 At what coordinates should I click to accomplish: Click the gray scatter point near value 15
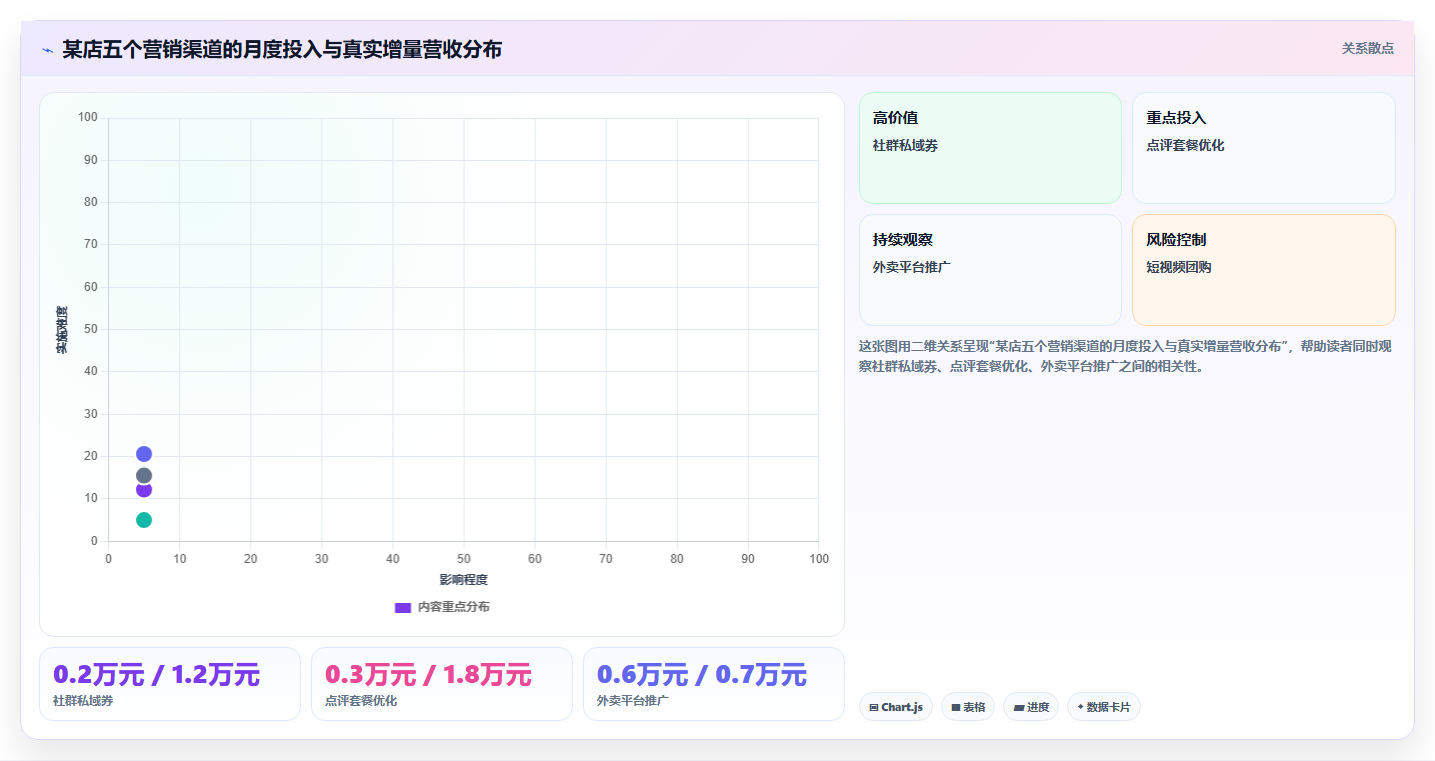pos(144,476)
